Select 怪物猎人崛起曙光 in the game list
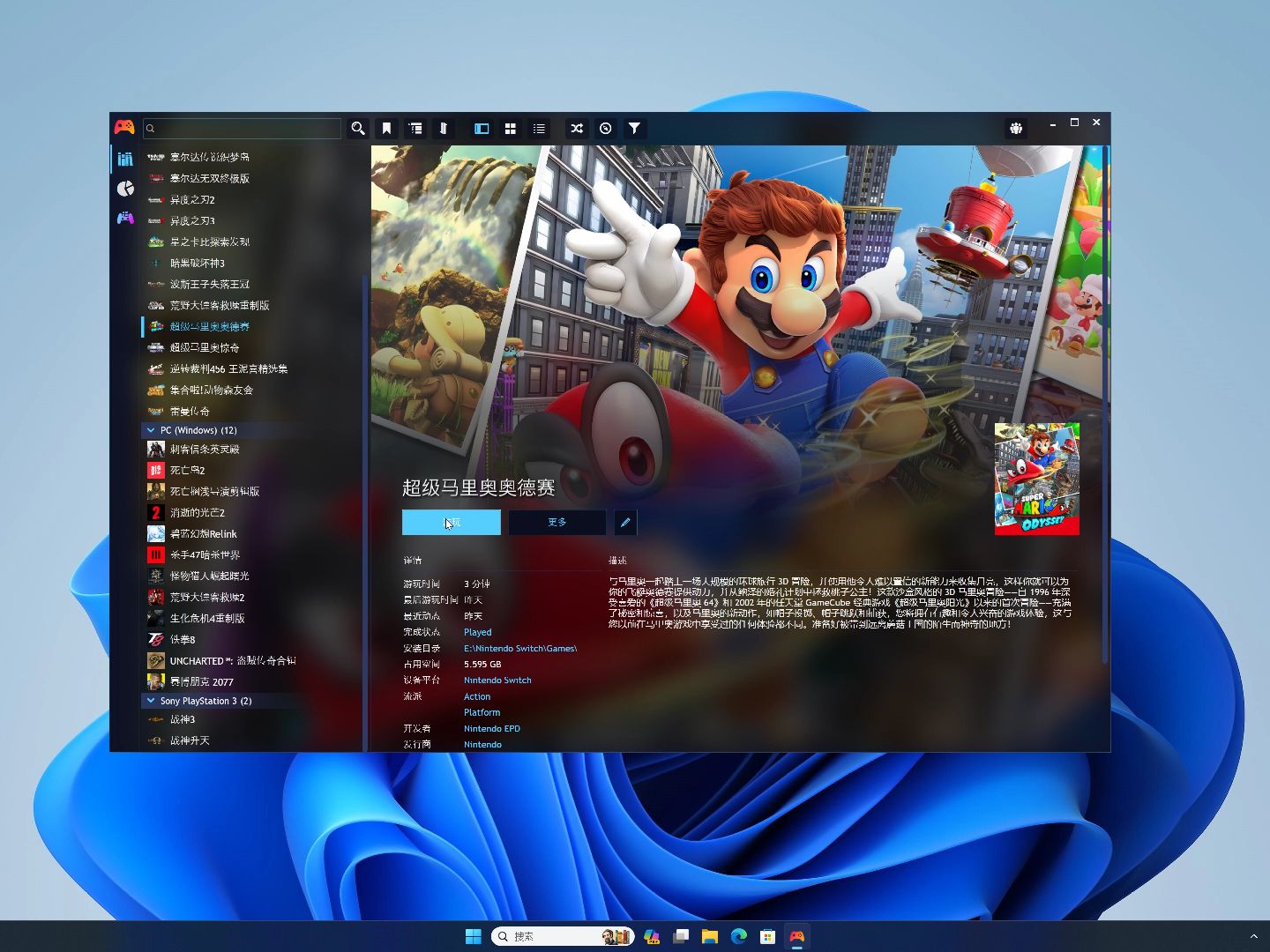Screen dimensions: 1270x952 (x=251, y=576)
